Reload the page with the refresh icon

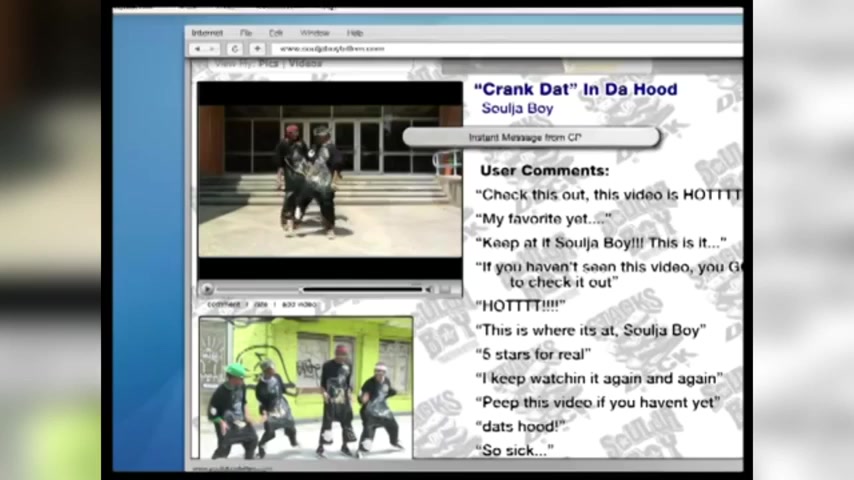pos(235,49)
